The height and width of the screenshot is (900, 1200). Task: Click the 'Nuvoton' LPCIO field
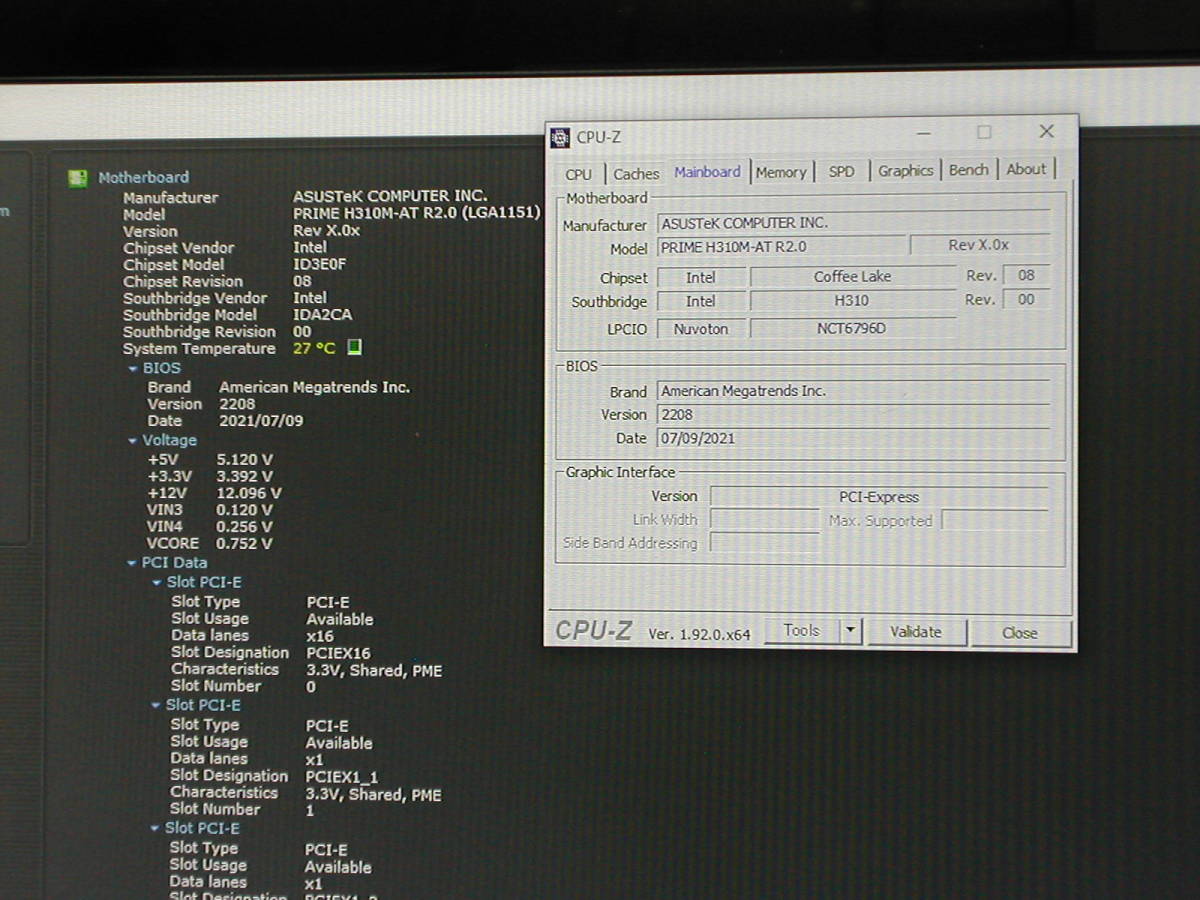coord(701,328)
